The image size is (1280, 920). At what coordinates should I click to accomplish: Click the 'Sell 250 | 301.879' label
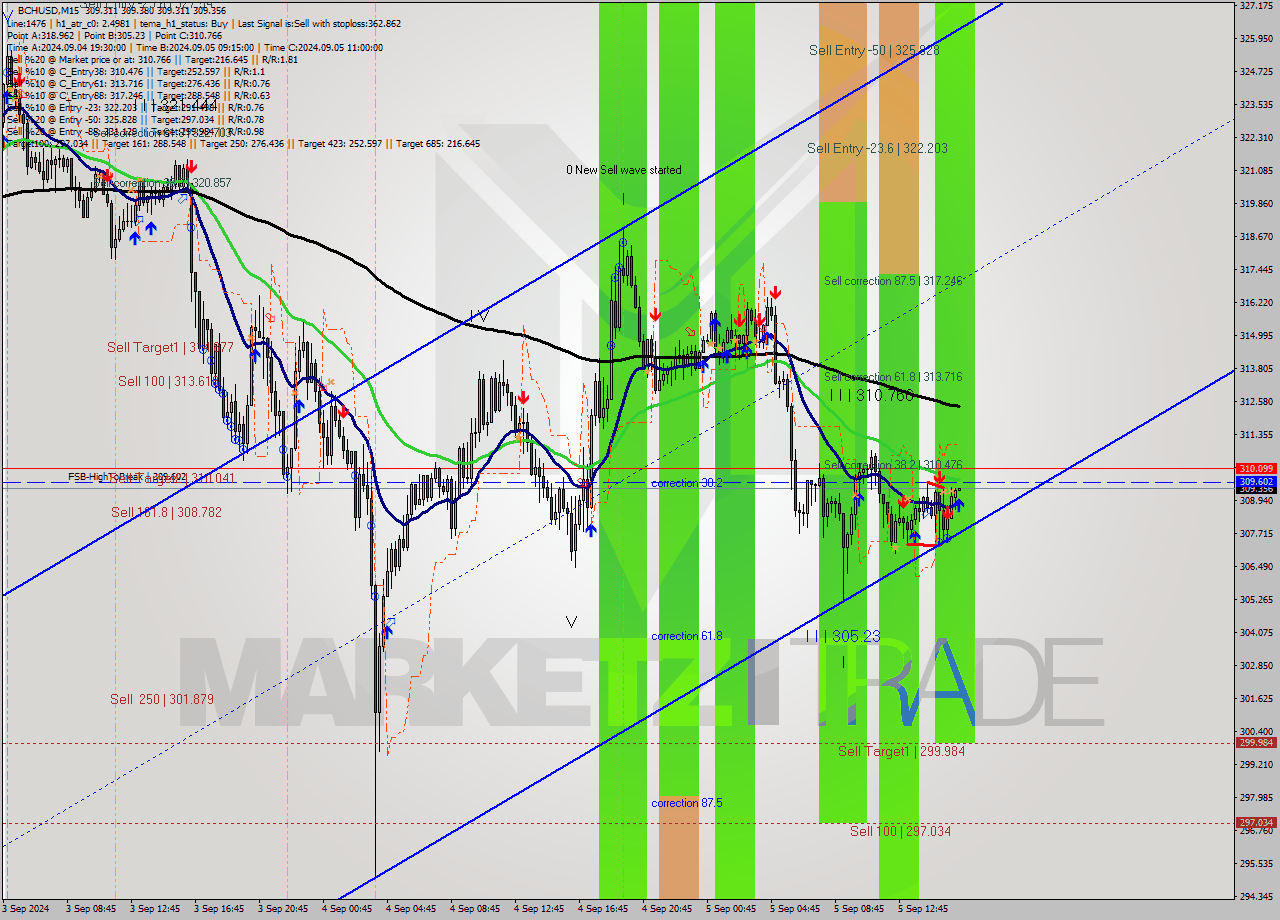point(162,699)
